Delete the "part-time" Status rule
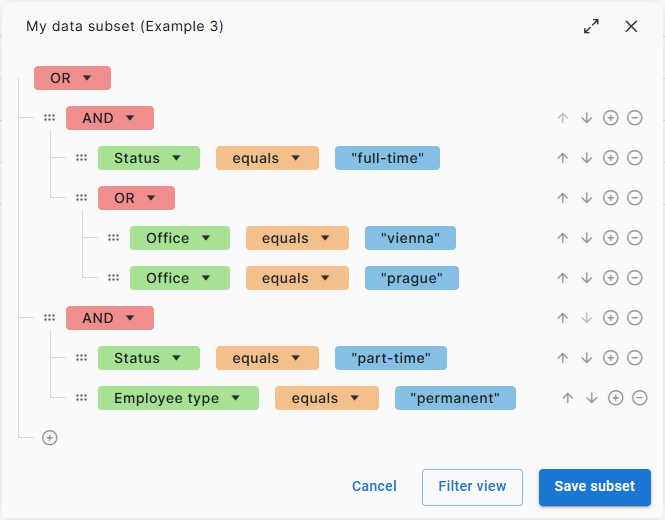 634,358
